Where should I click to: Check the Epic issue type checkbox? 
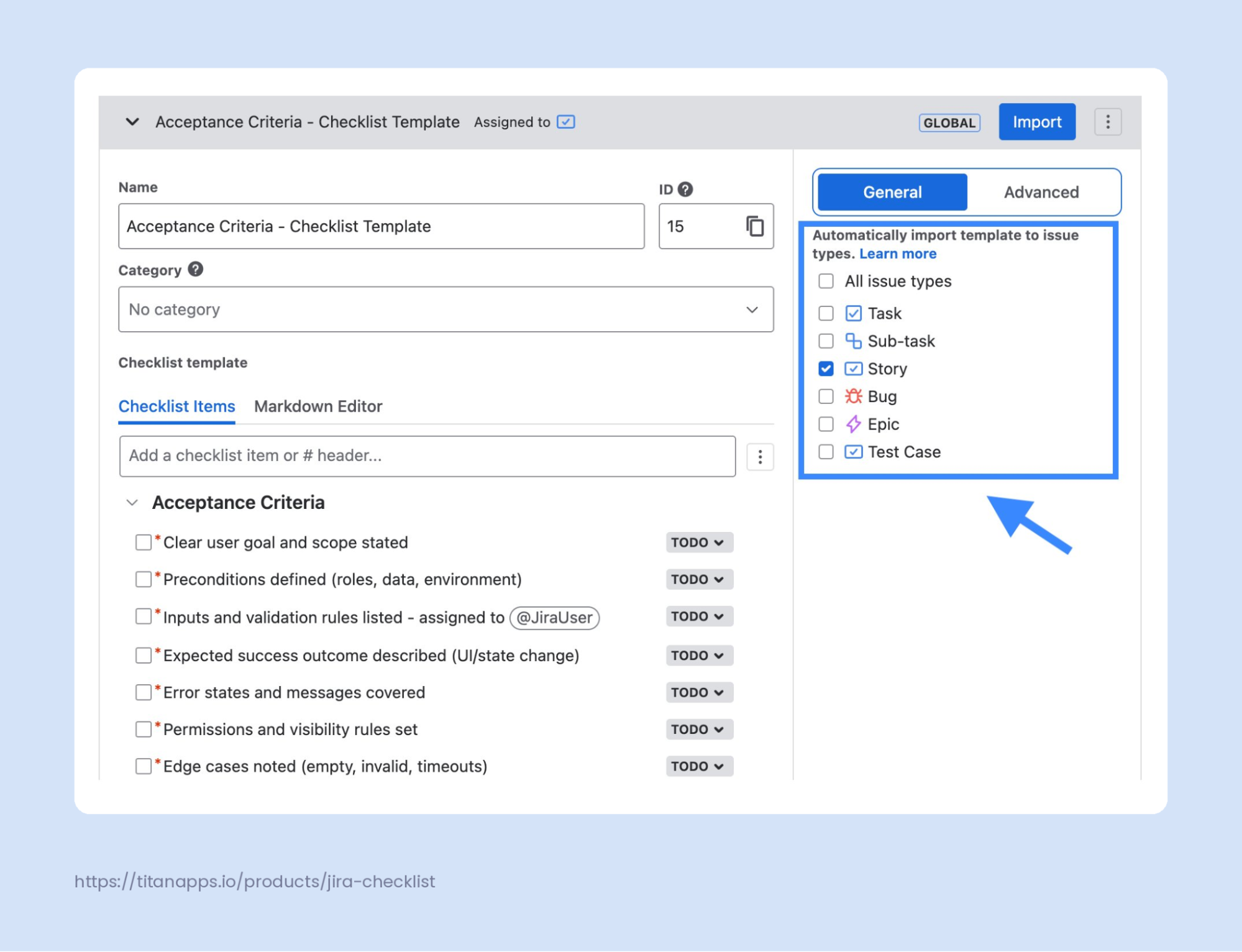point(826,424)
